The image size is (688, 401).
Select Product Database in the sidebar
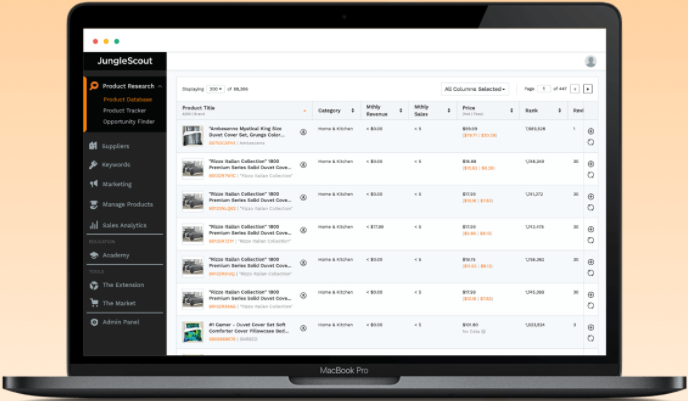point(128,100)
